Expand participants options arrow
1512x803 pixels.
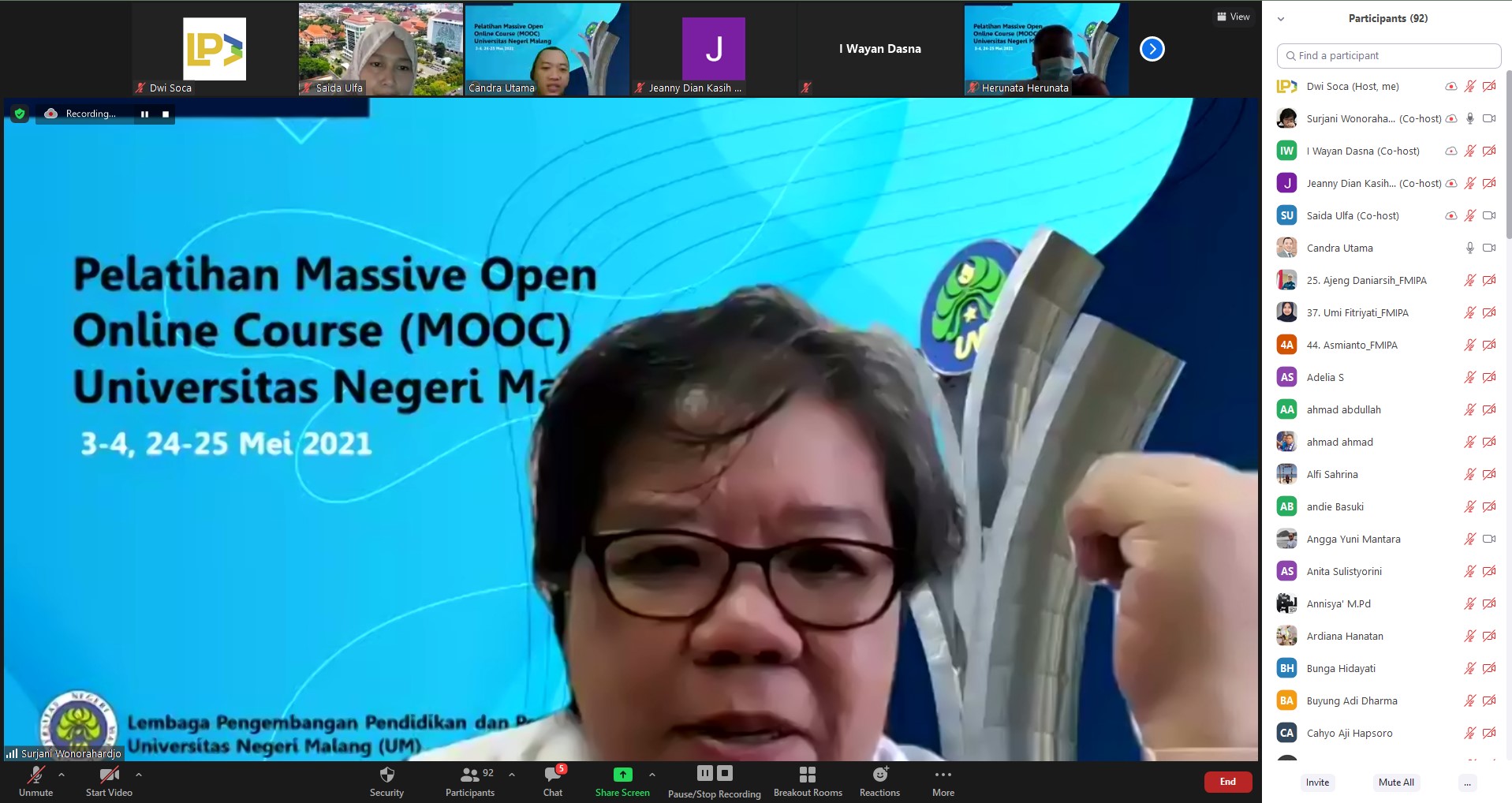coord(512,775)
